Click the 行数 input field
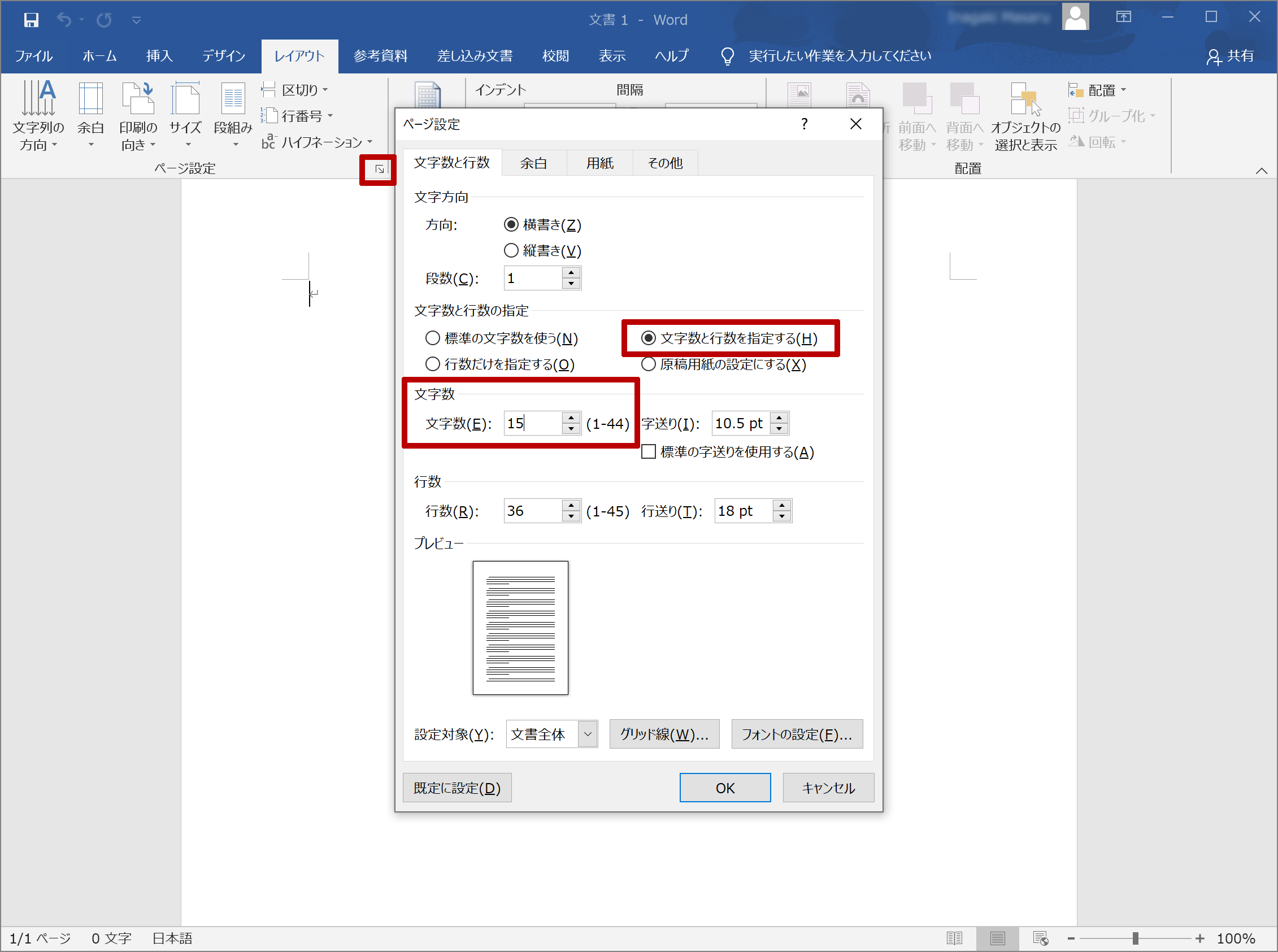Image resolution: width=1278 pixels, height=952 pixels. pyautogui.click(x=535, y=510)
